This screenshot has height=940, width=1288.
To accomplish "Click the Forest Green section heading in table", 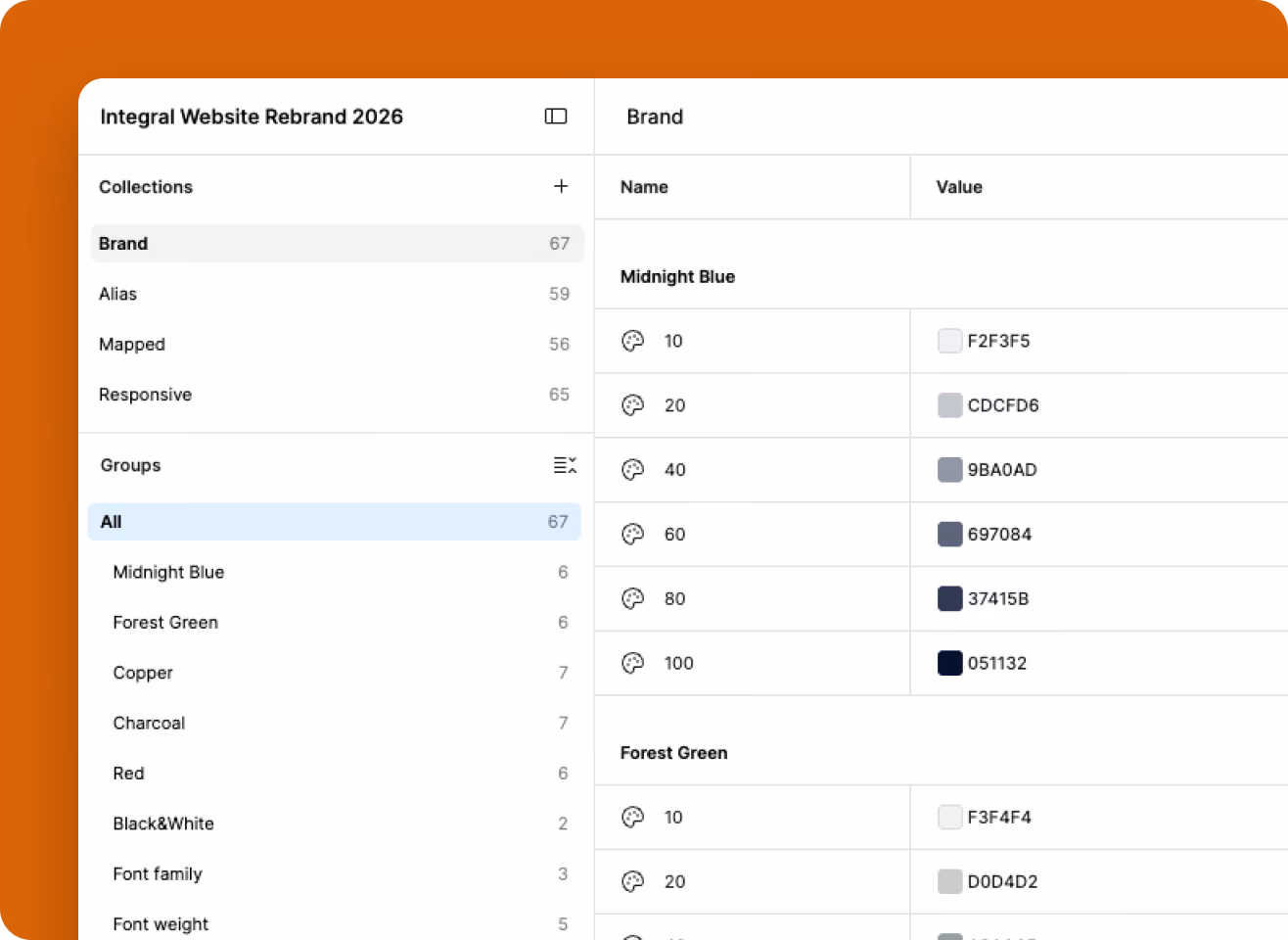I will (674, 753).
